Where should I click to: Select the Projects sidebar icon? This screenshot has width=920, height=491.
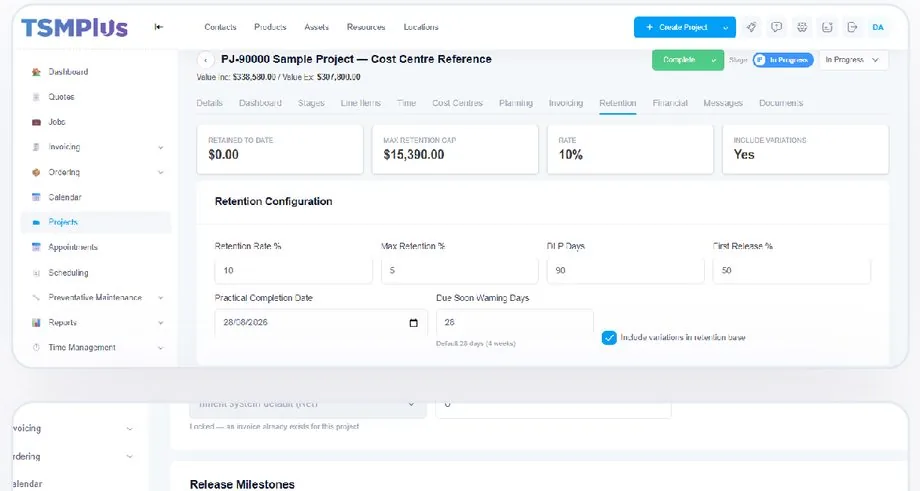point(36,222)
